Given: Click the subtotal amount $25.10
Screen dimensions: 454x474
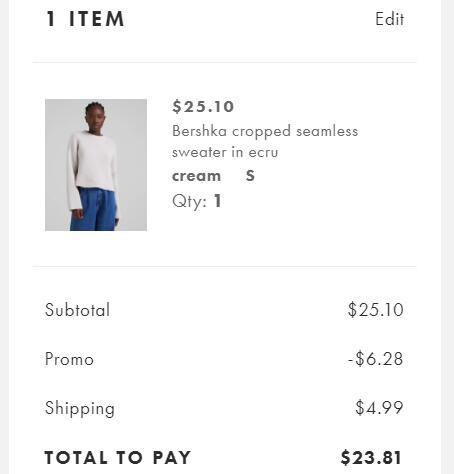Looking at the screenshot, I should pos(376,310).
